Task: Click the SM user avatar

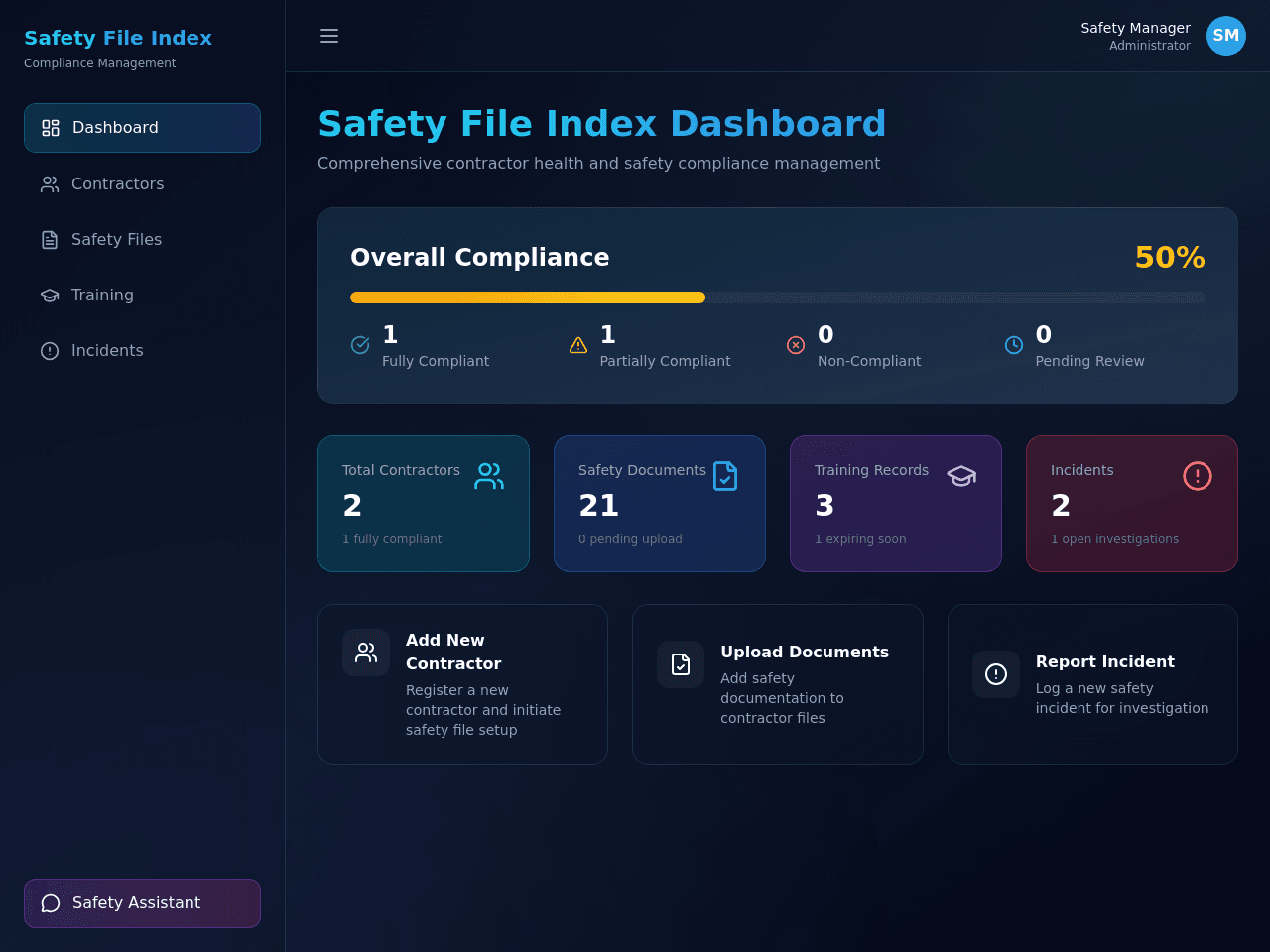Action: pyautogui.click(x=1226, y=36)
